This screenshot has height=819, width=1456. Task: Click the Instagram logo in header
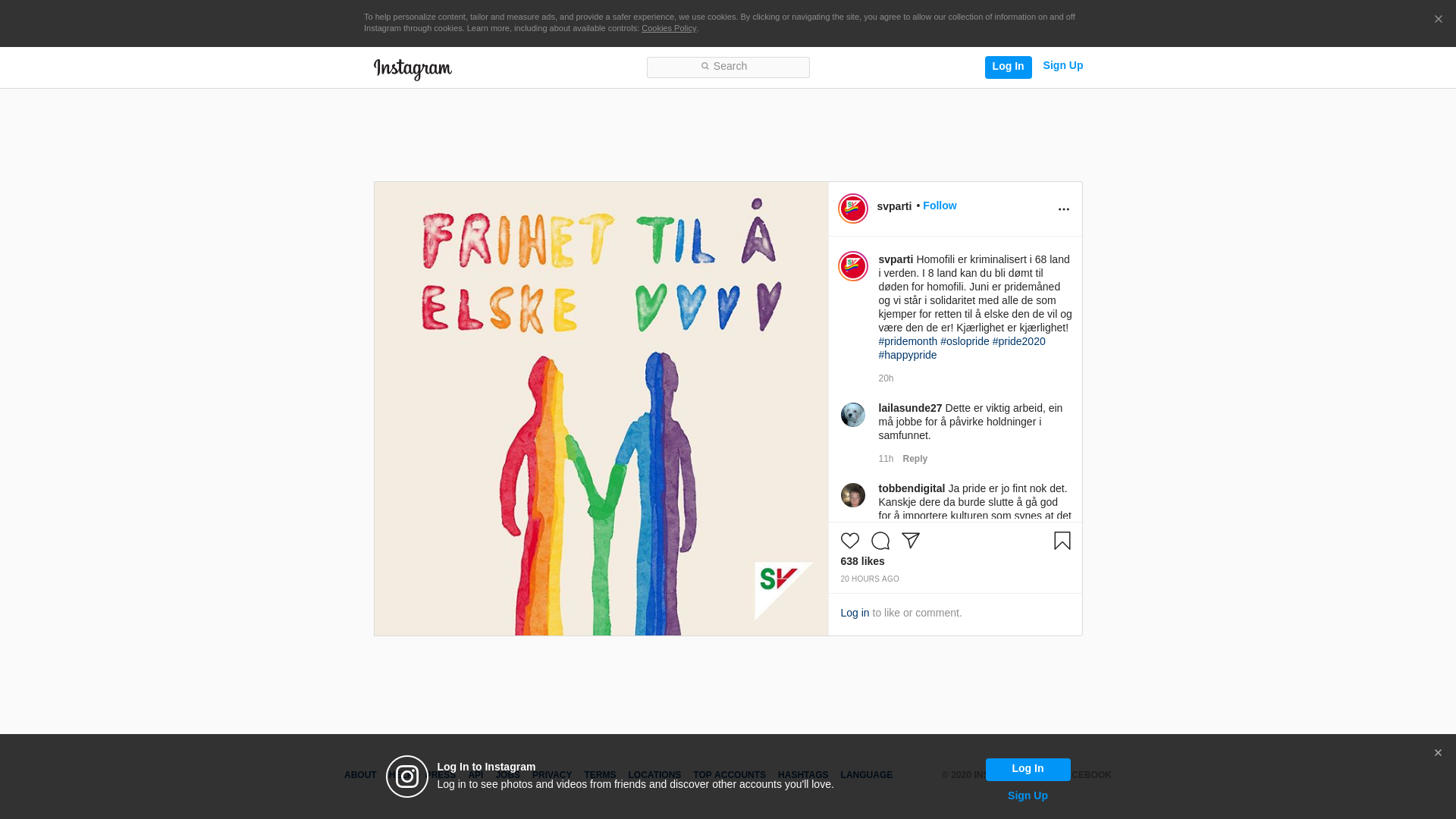click(x=413, y=69)
